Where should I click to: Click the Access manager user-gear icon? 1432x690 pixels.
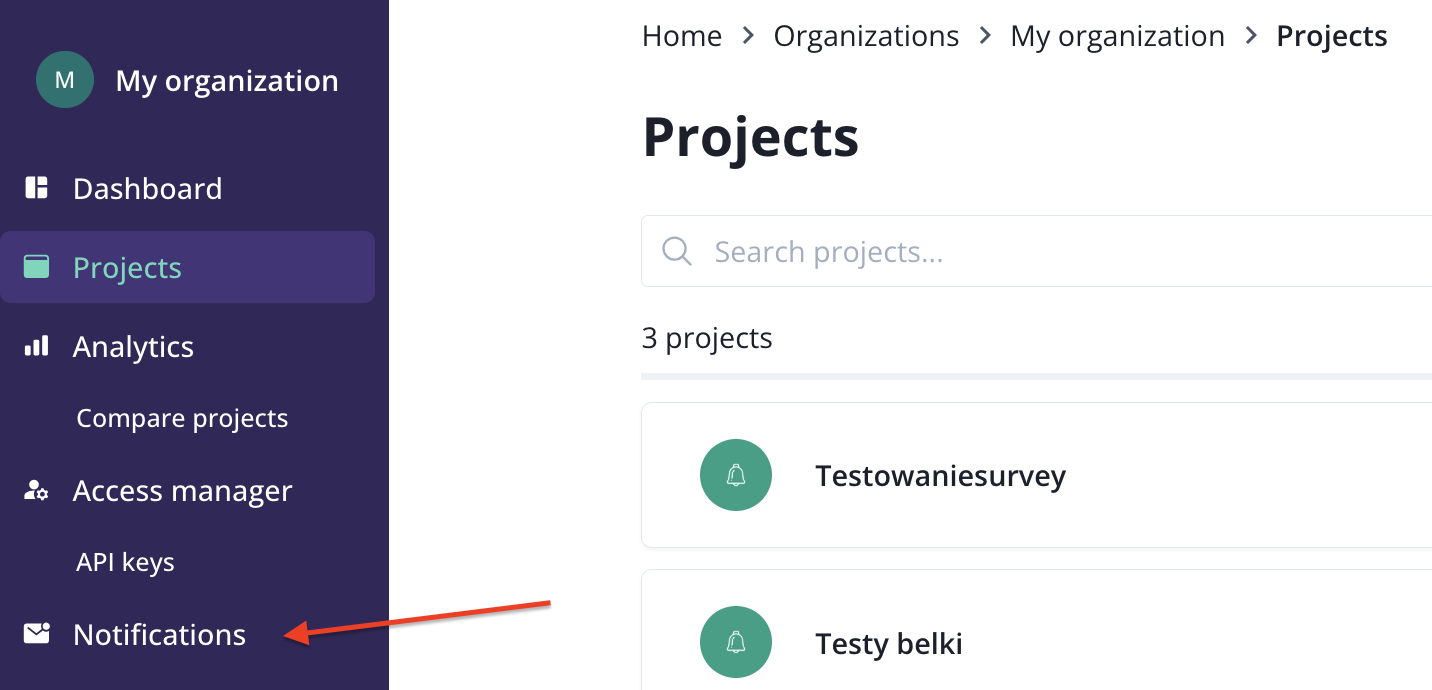pyautogui.click(x=37, y=491)
